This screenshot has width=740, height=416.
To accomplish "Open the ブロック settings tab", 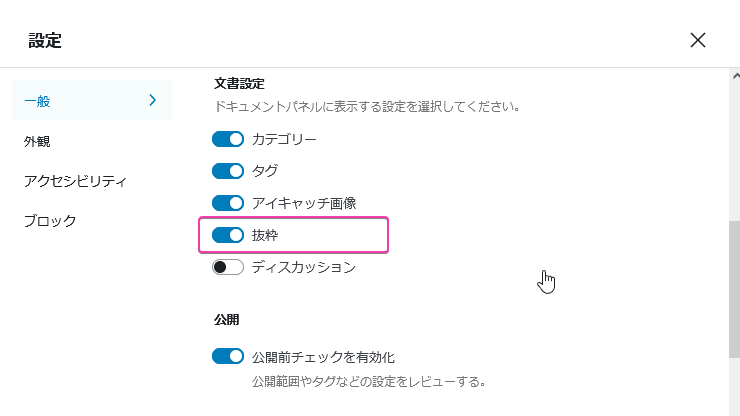I will coord(50,221).
